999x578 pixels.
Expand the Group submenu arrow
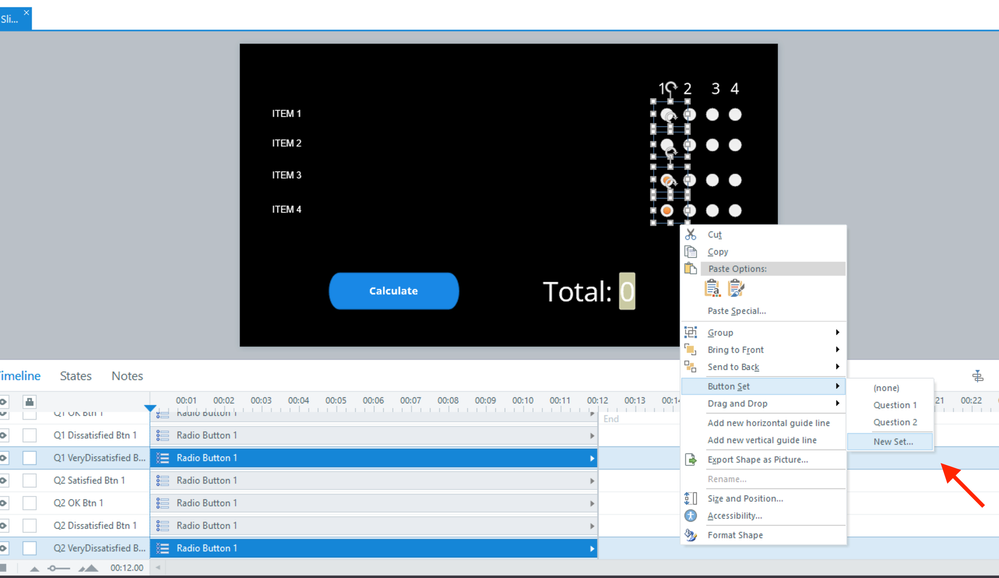(x=837, y=333)
